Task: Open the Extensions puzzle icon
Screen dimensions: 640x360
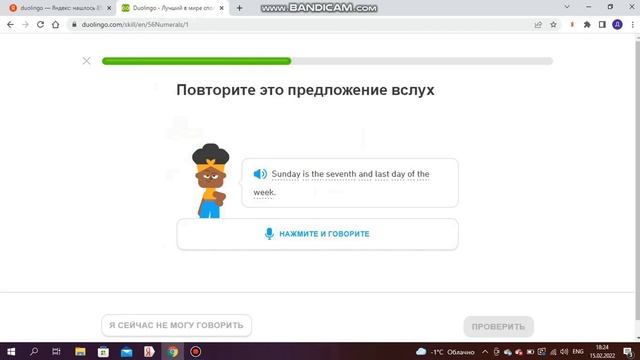Action: pos(587,24)
